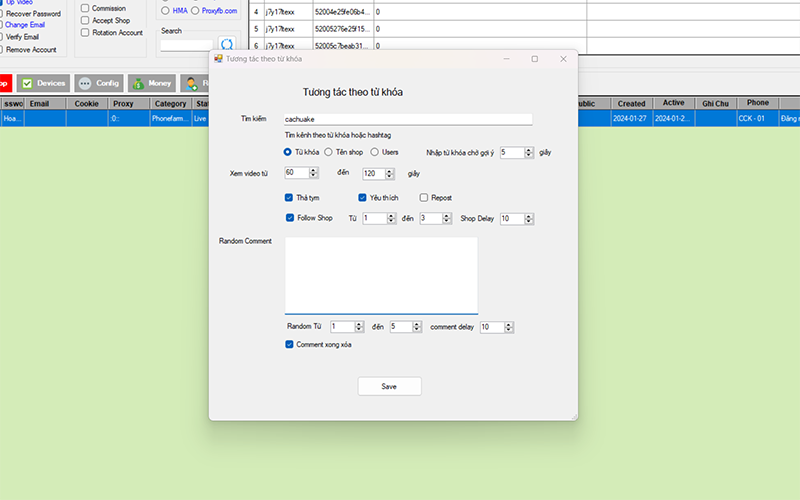This screenshot has width=800, height=500.
Task: Click the Phonefarm category cell
Action: tap(170, 118)
